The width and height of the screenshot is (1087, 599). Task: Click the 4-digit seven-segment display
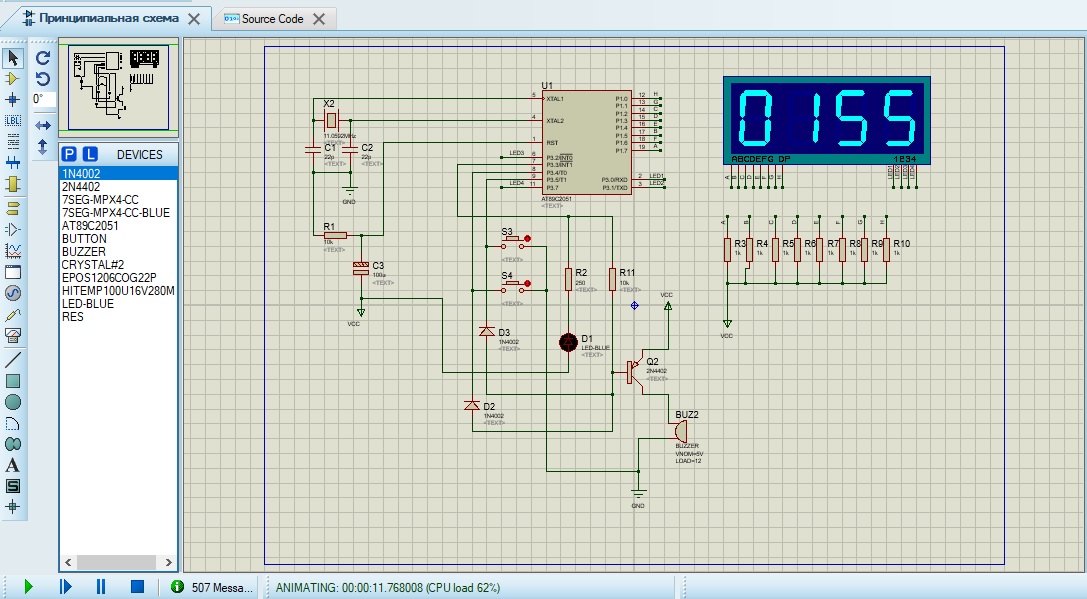click(x=826, y=120)
